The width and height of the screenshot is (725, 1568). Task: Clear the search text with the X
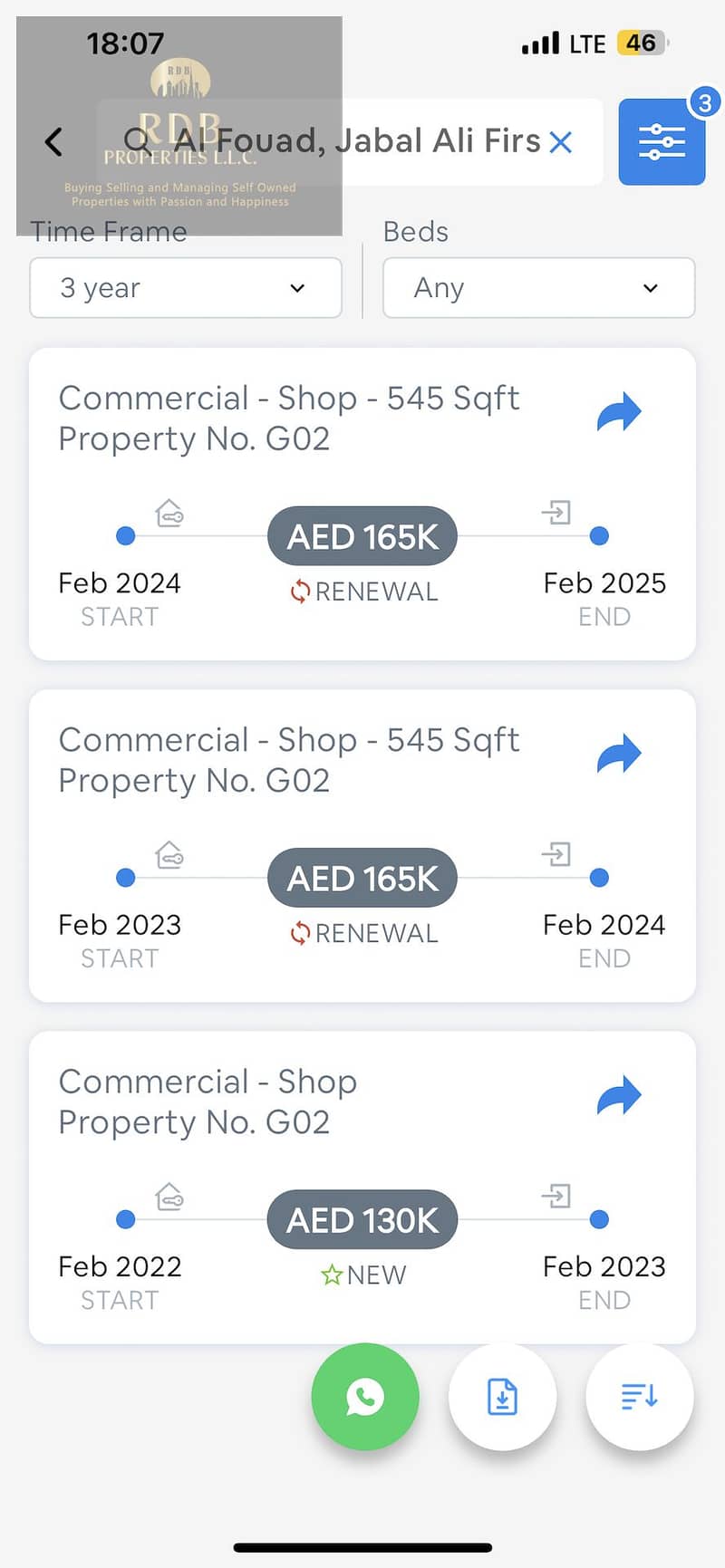coord(561,142)
